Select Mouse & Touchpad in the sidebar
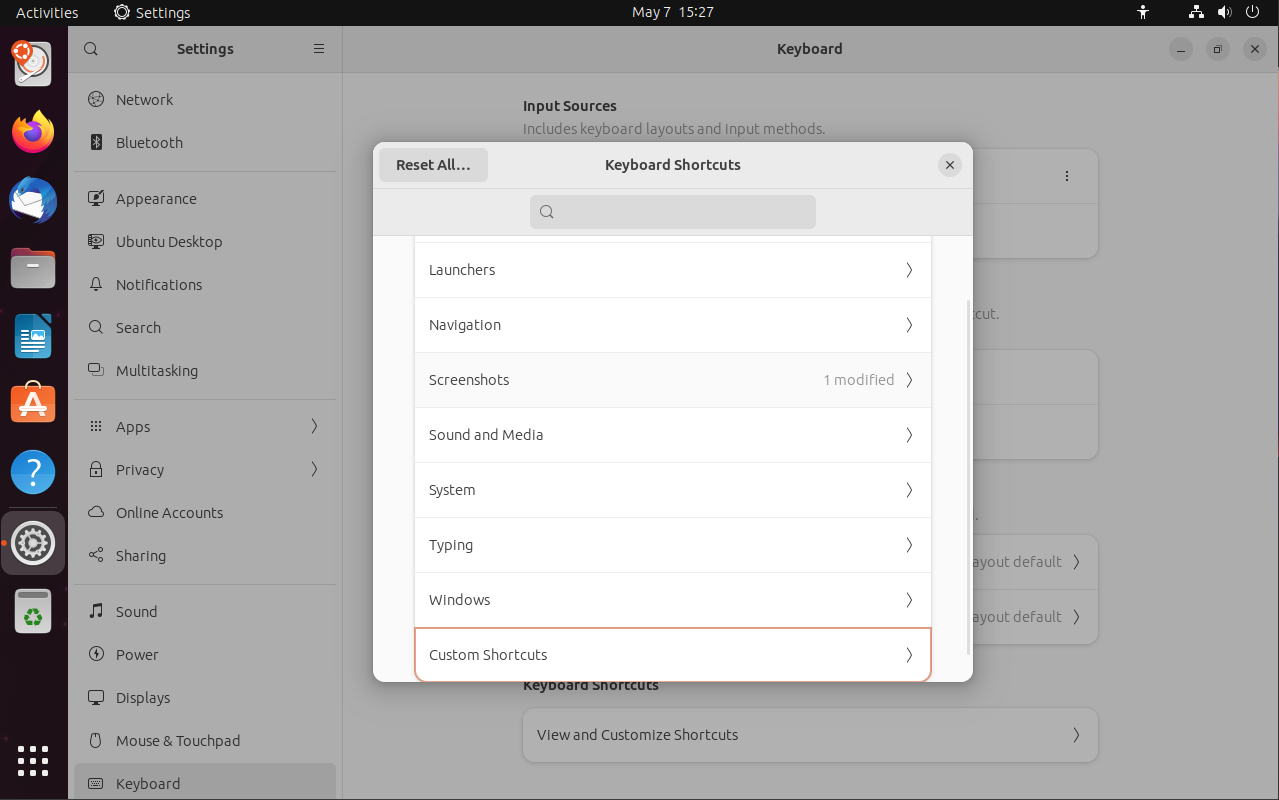1279x800 pixels. (x=205, y=741)
